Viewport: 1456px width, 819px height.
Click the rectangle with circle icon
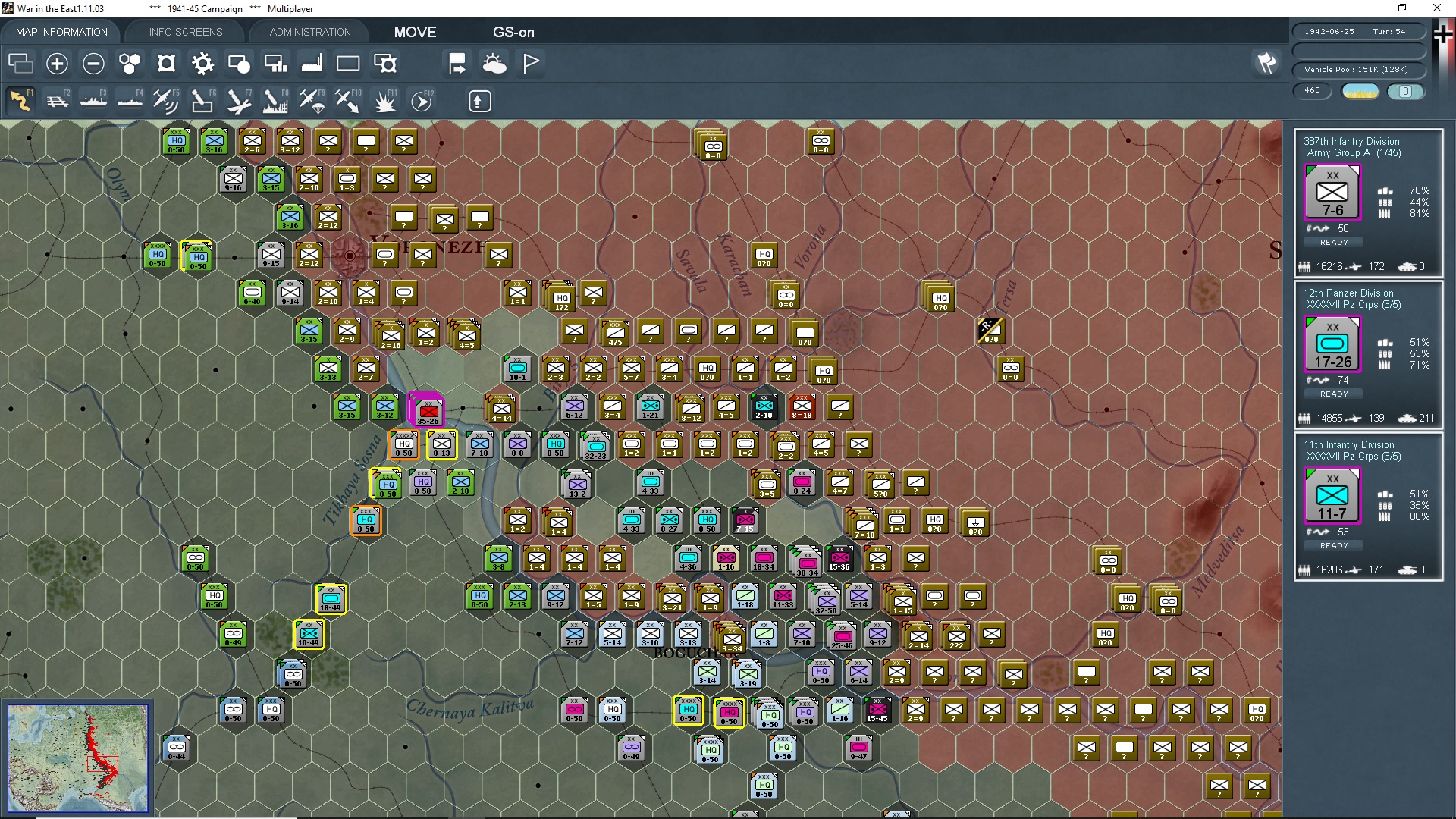point(239,64)
